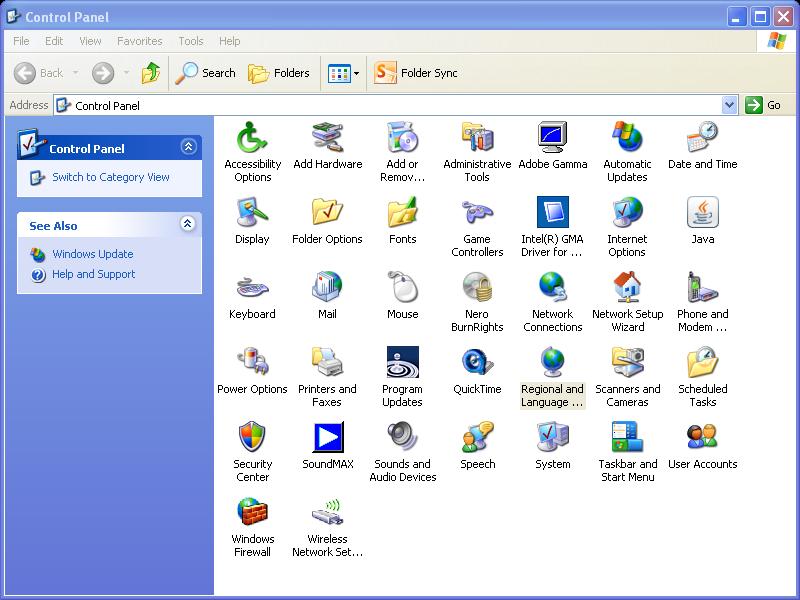Open User Accounts
Viewport: 800px width, 600px height.
[x=703, y=445]
